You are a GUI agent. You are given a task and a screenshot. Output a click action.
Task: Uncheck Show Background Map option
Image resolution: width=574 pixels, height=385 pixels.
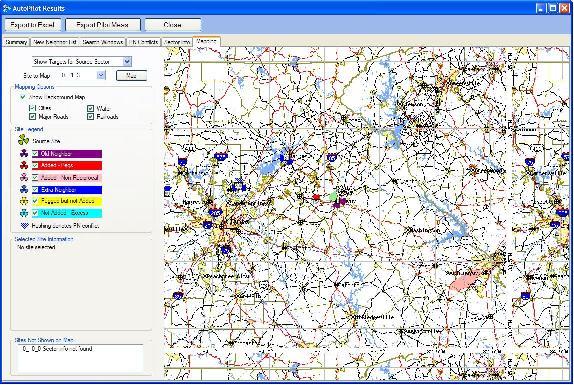[23, 97]
